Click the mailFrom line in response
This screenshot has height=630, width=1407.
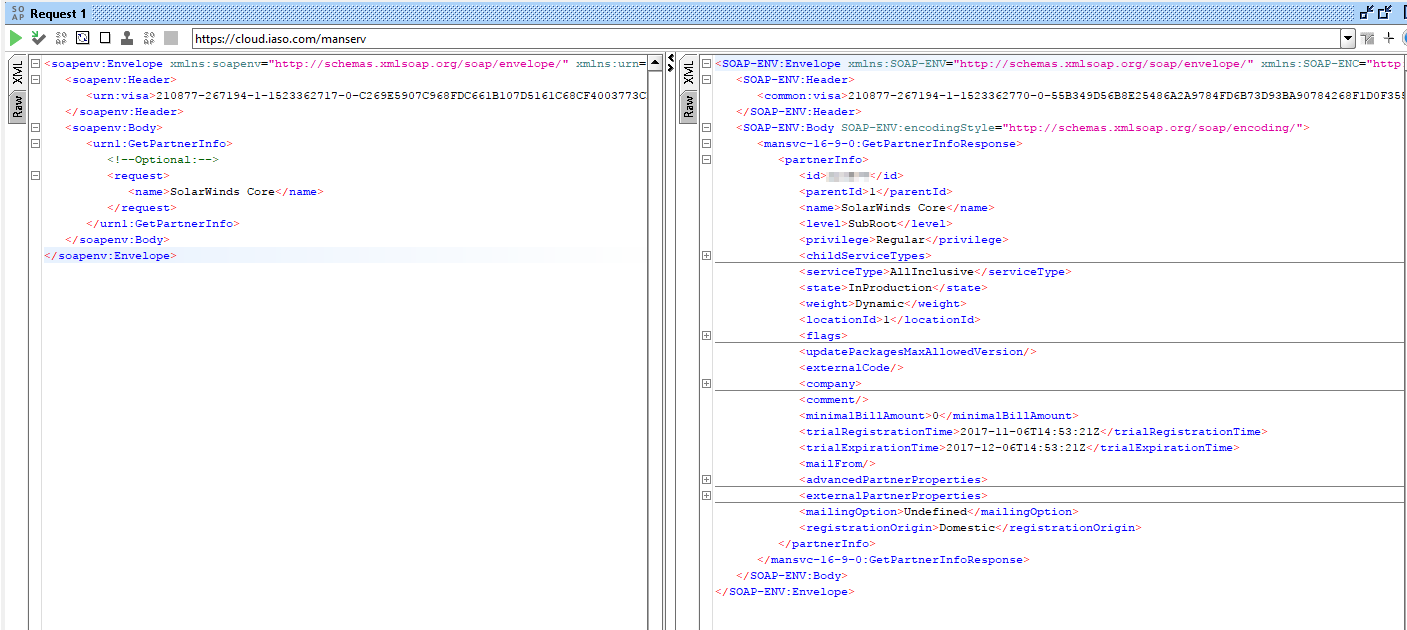tap(838, 463)
